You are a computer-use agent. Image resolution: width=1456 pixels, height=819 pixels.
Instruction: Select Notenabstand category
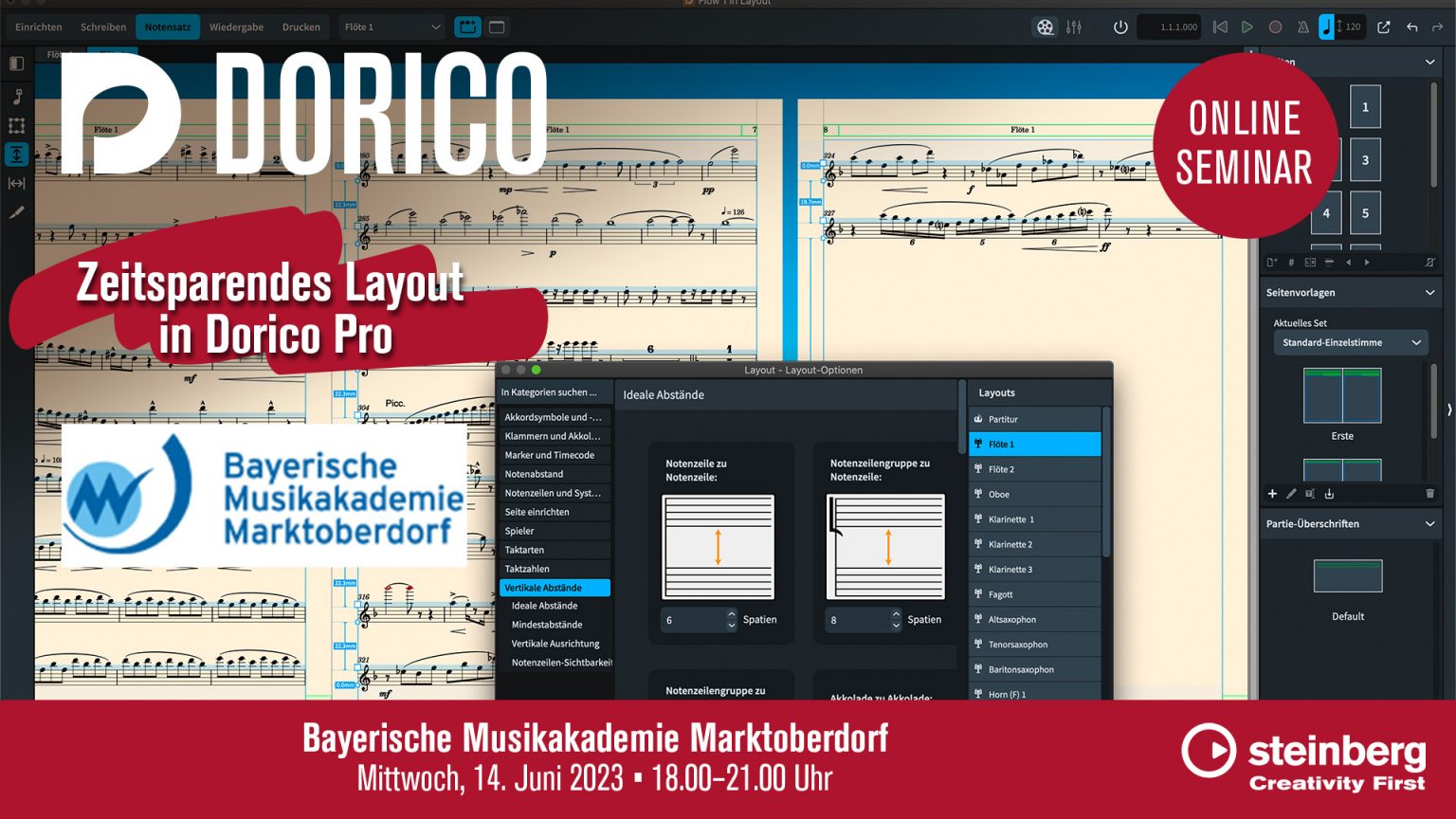coord(555,474)
